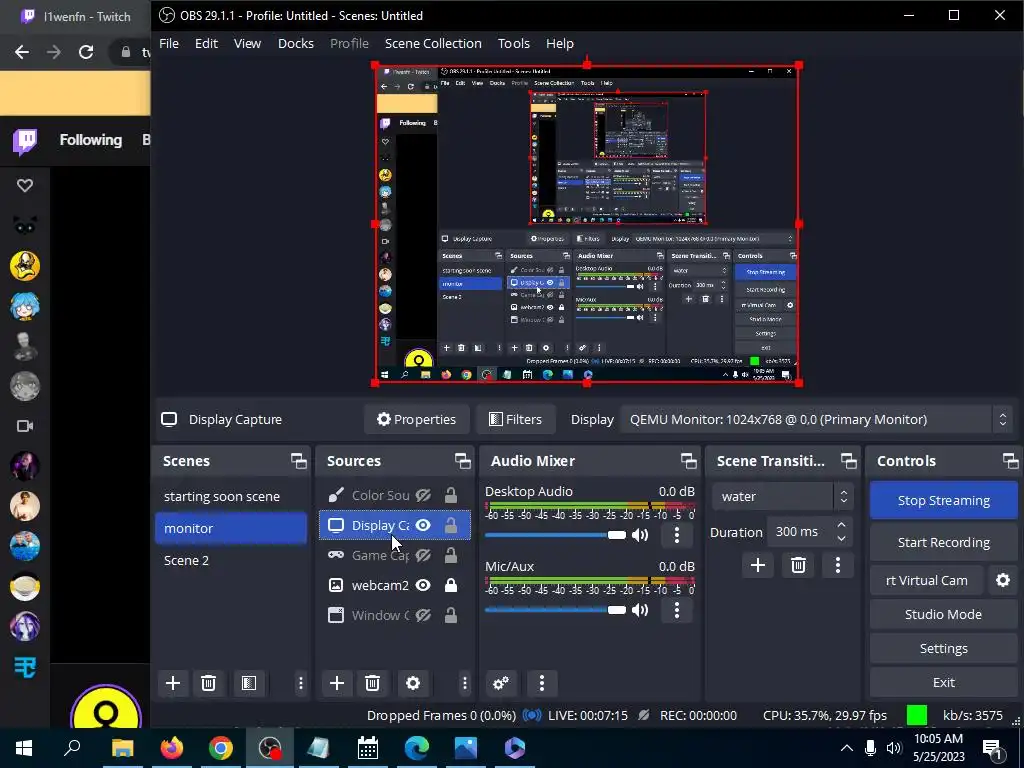The width and height of the screenshot is (1024, 768).
Task: Lock the Window Capture source
Action: 451,615
